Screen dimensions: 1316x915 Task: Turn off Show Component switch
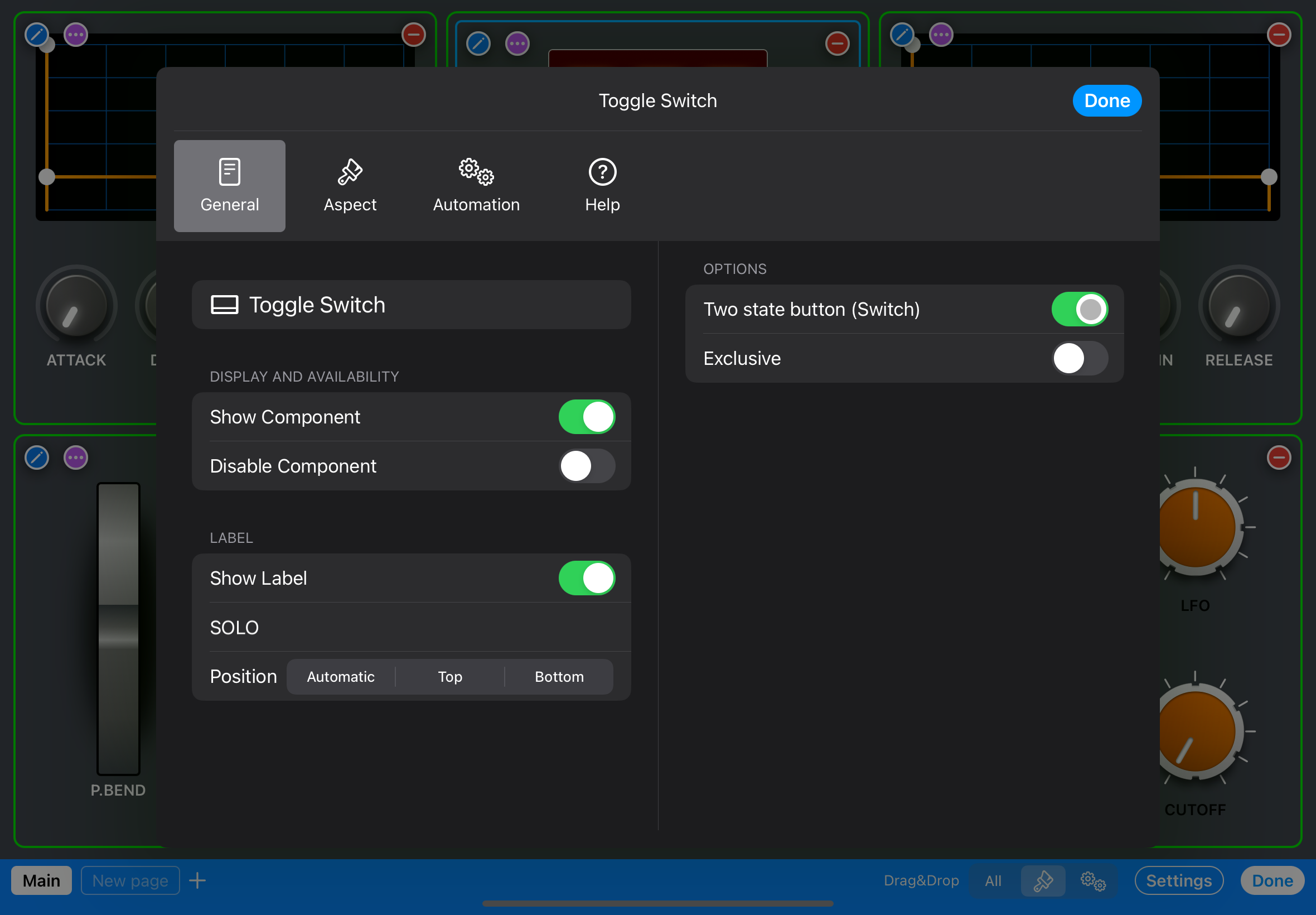tap(587, 417)
